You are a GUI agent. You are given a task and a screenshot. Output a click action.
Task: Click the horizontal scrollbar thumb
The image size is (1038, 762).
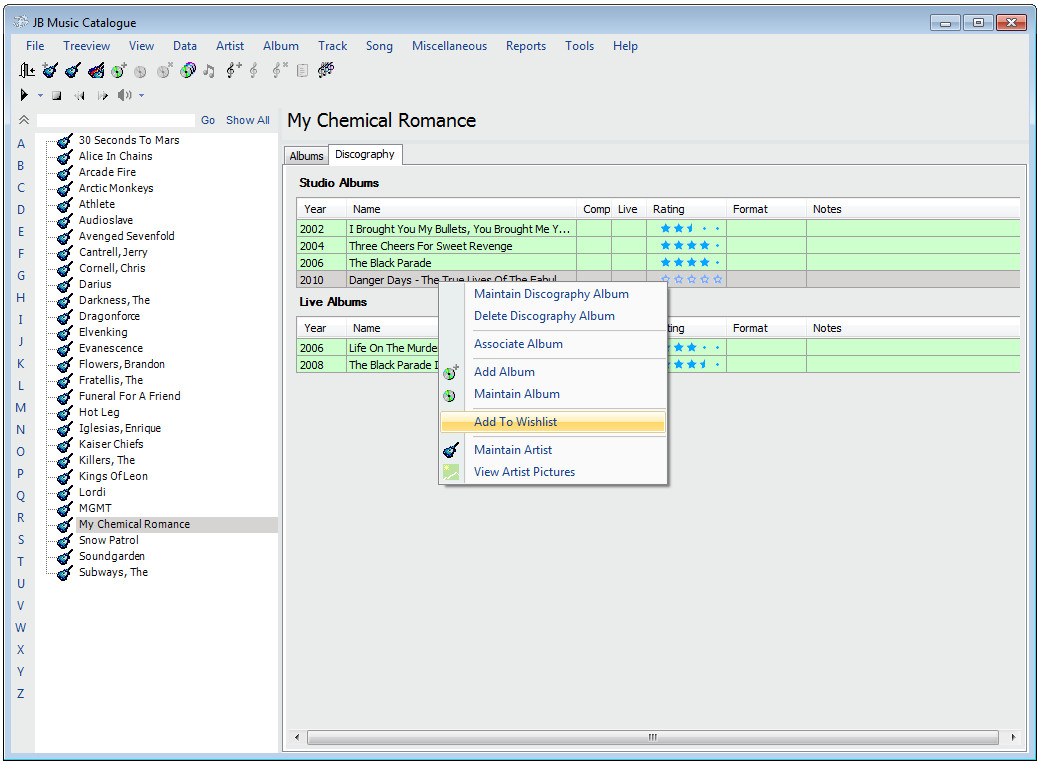point(653,738)
